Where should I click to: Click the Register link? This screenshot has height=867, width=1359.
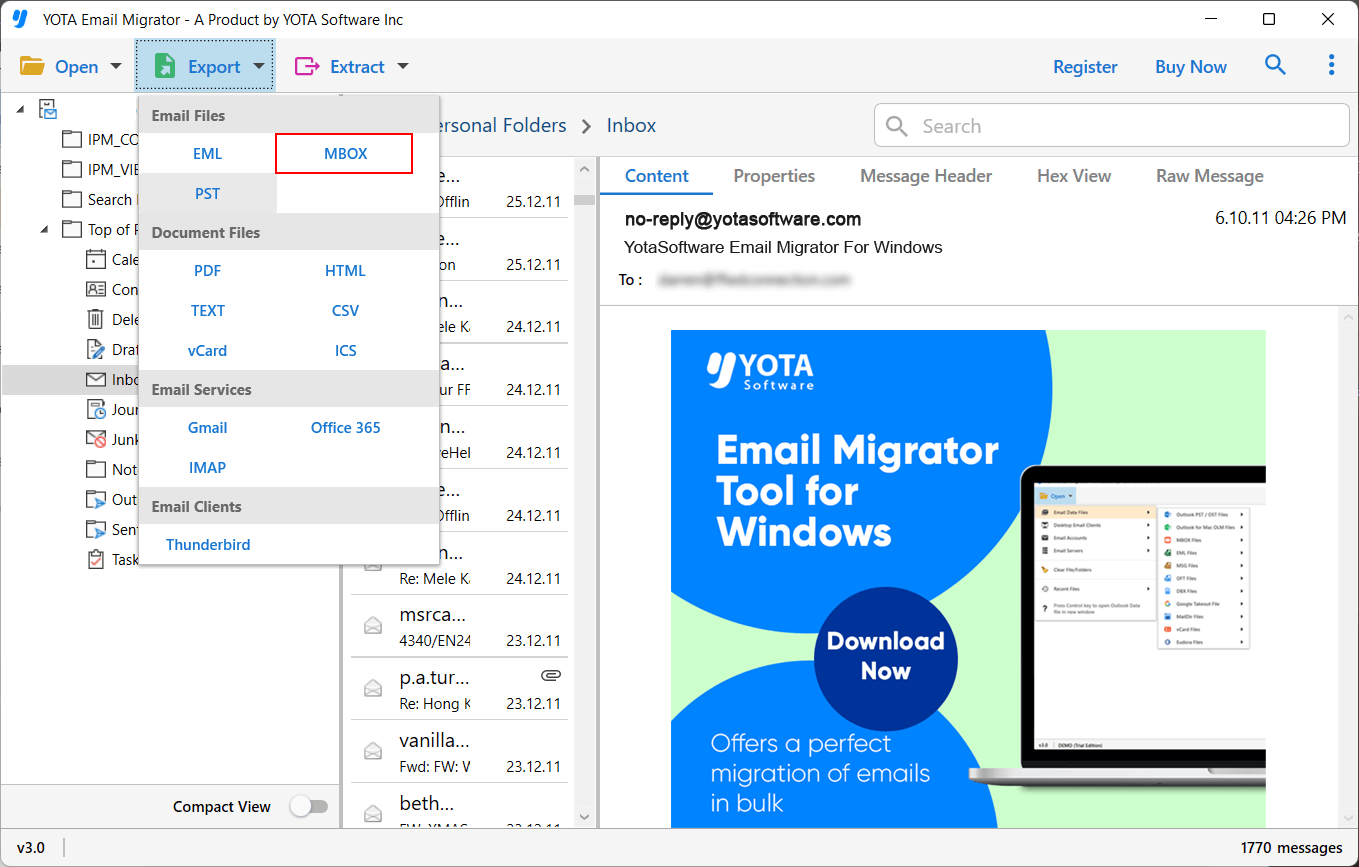1085,67
